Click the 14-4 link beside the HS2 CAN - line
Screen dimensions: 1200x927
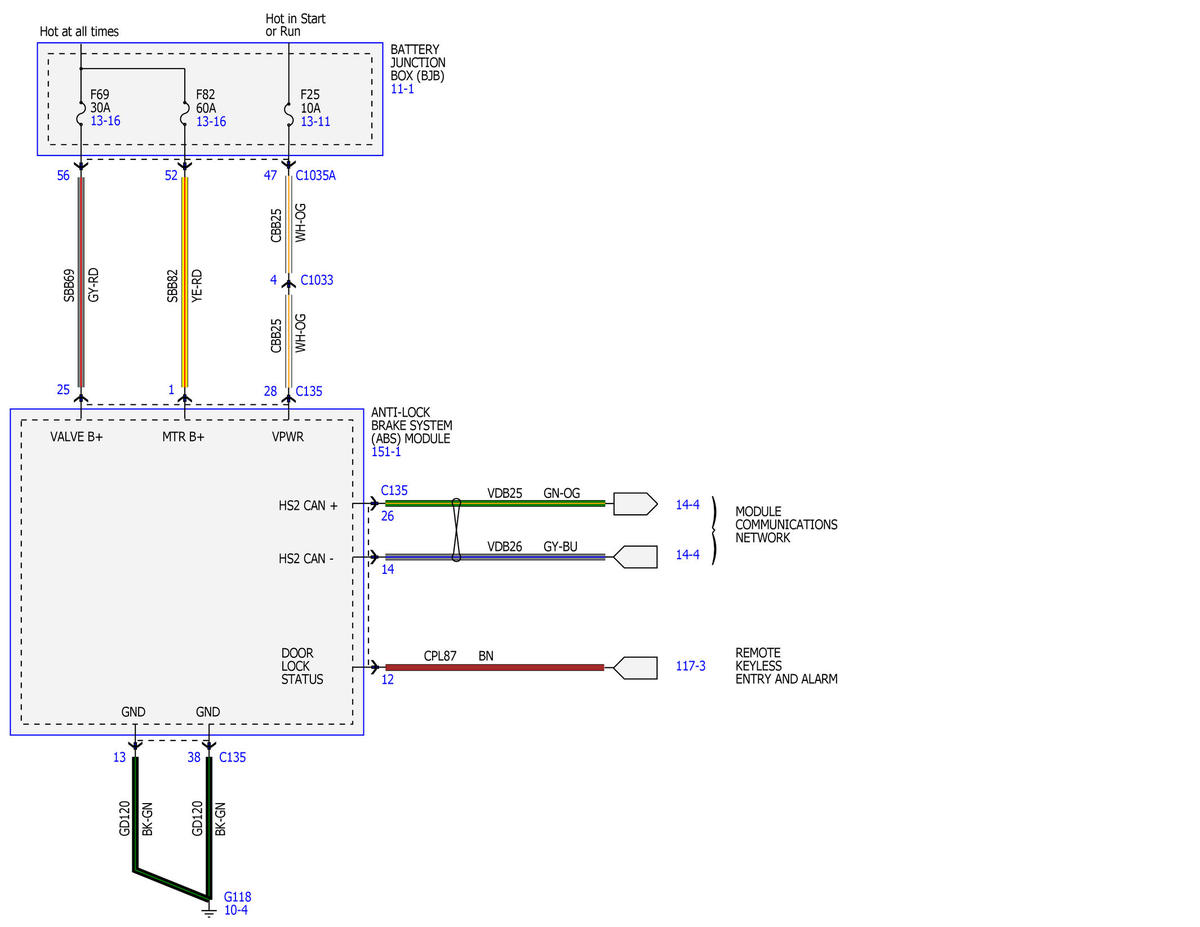[x=687, y=554]
